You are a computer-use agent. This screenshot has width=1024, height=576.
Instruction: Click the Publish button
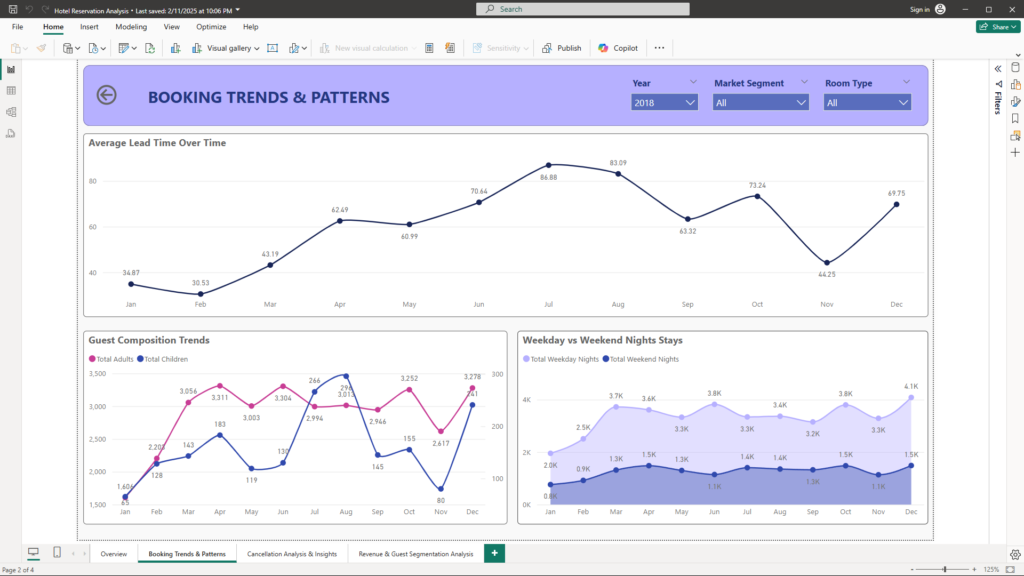562,48
